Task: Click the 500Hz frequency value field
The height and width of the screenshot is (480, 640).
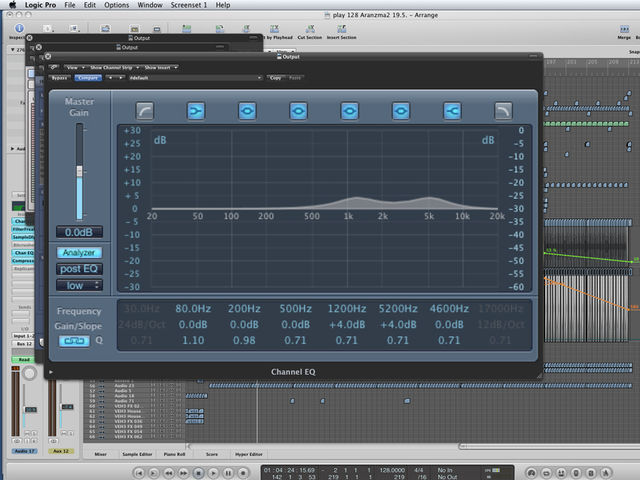Action: 296,309
